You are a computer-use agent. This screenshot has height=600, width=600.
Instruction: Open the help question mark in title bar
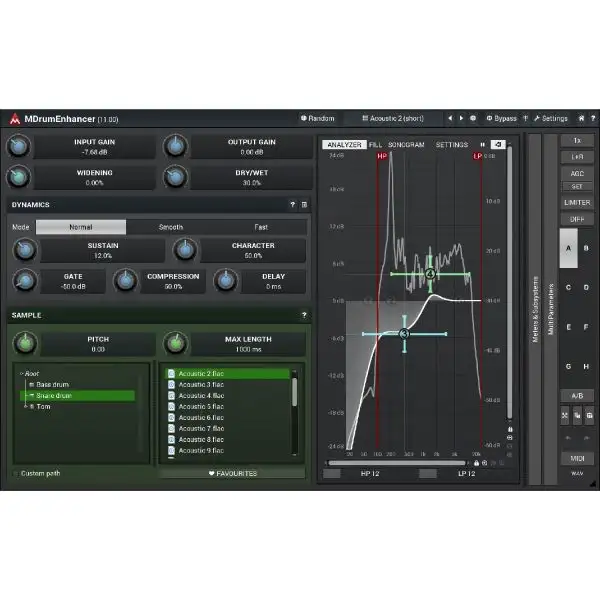point(593,119)
